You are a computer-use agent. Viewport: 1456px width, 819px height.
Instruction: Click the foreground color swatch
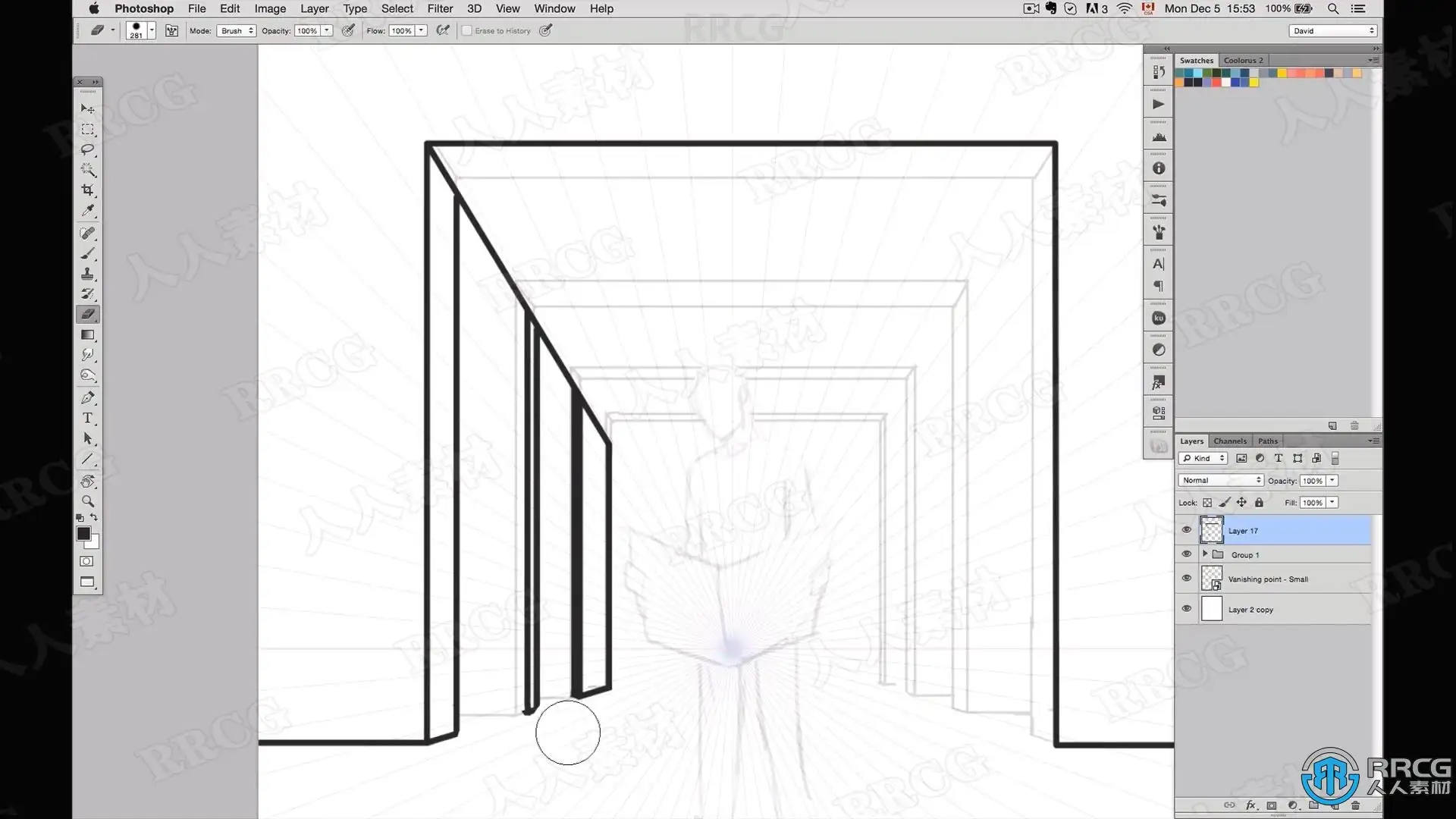point(83,534)
